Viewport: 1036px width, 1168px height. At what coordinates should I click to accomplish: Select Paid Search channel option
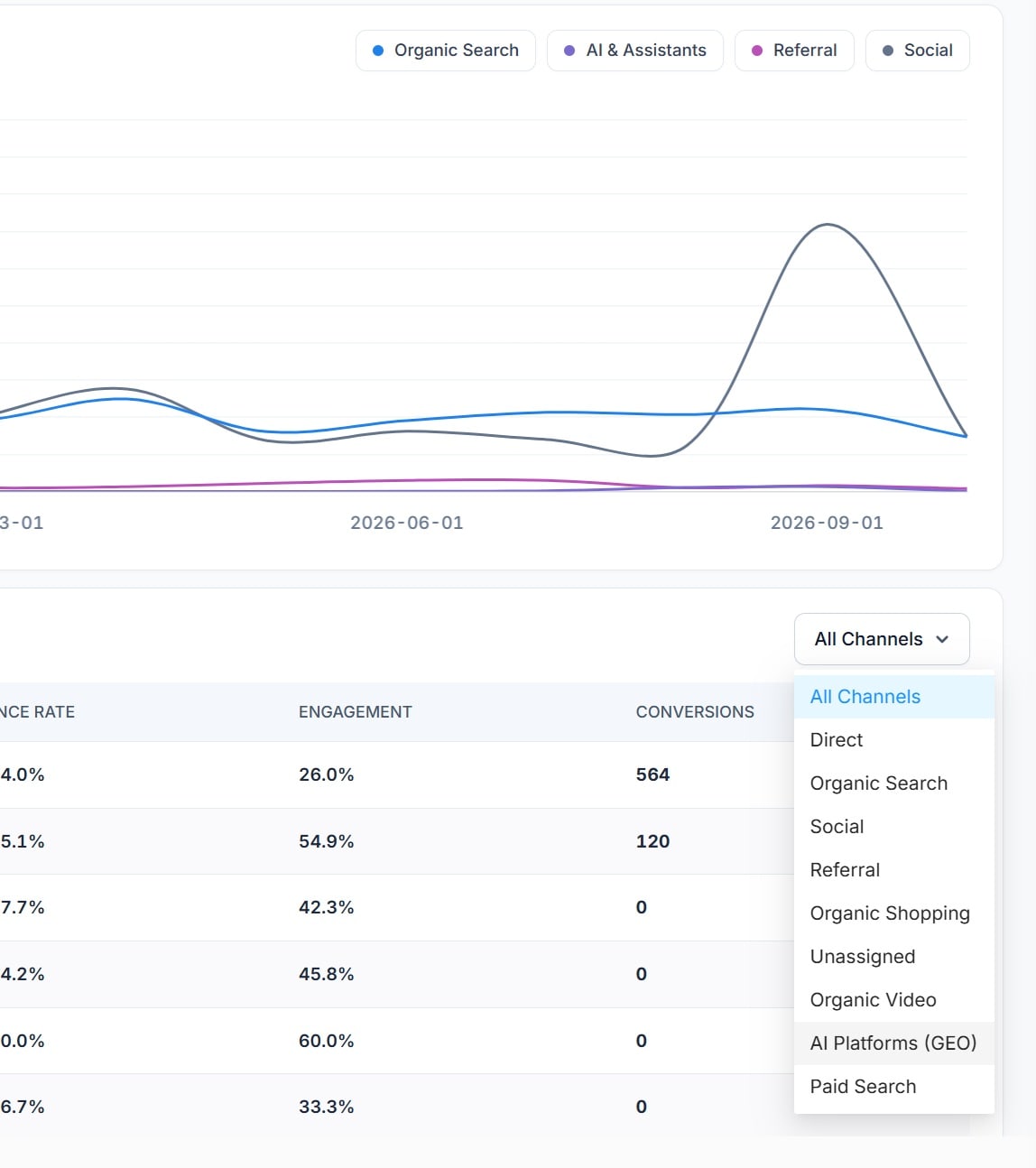pos(894,1087)
